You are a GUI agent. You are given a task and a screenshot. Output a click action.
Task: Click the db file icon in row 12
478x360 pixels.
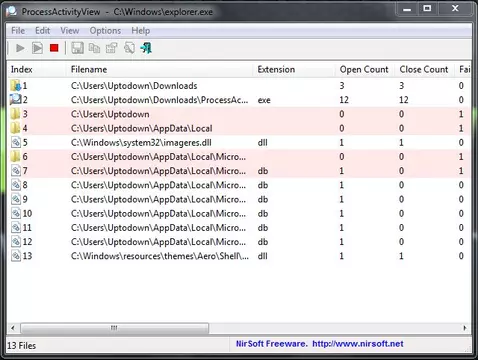click(x=16, y=242)
